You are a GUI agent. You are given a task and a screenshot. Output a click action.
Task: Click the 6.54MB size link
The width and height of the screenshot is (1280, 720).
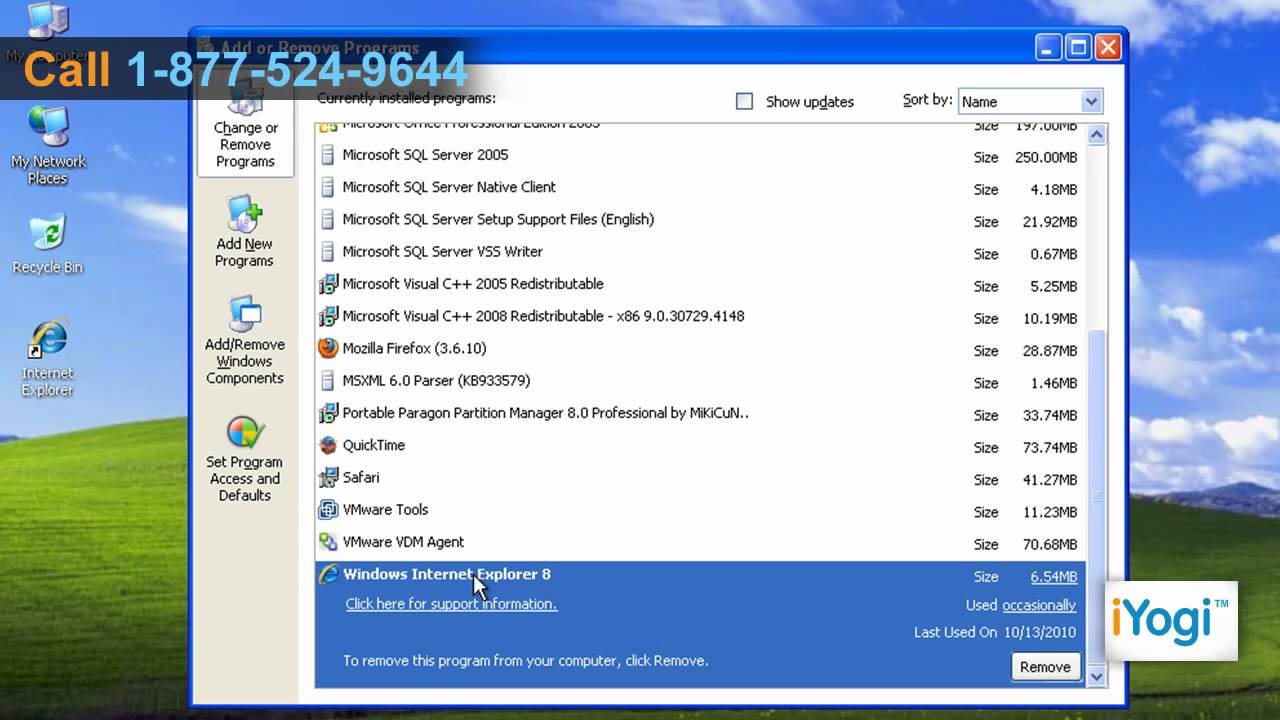1054,577
